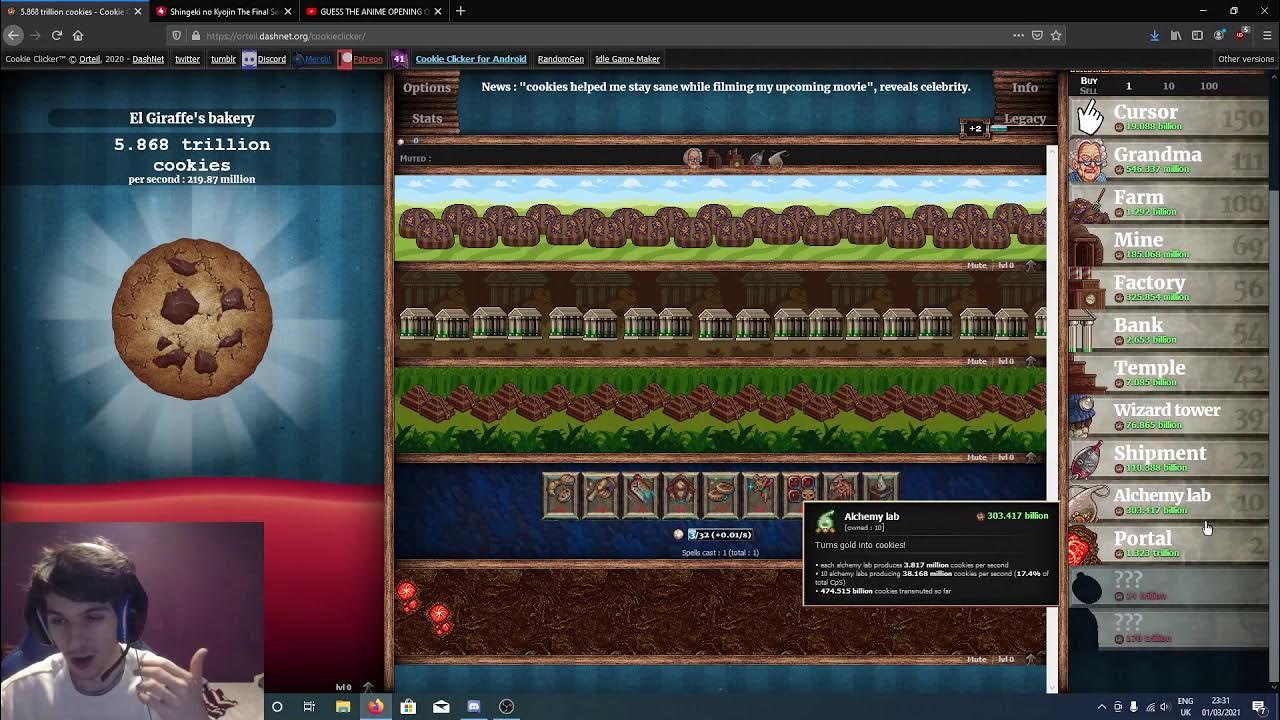Click El Giraffe's bakery name
Viewport: 1280px width, 720px height.
tap(192, 118)
